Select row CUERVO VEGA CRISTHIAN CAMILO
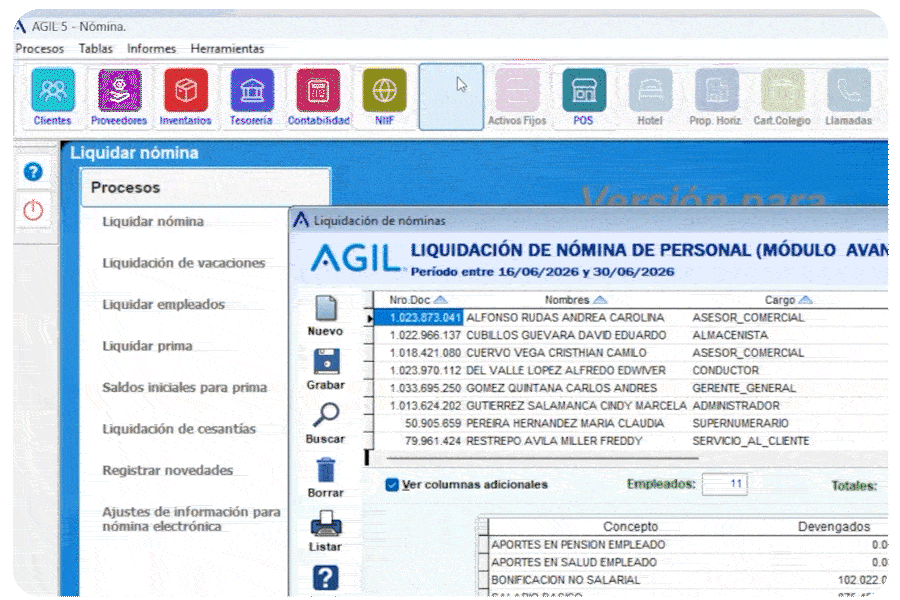The height and width of the screenshot is (600, 900). click(x=630, y=353)
